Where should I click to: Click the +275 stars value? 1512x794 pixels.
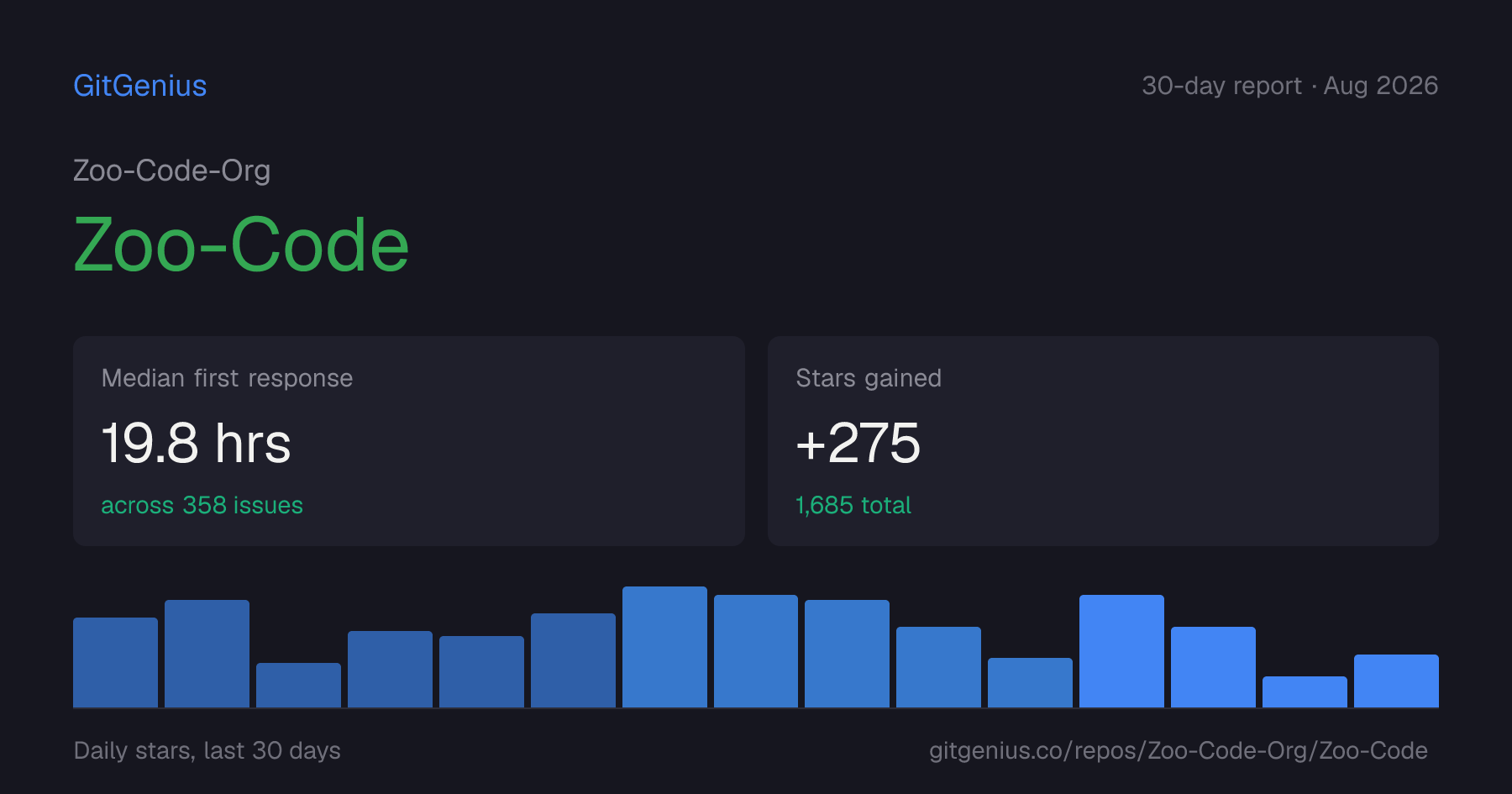point(858,443)
